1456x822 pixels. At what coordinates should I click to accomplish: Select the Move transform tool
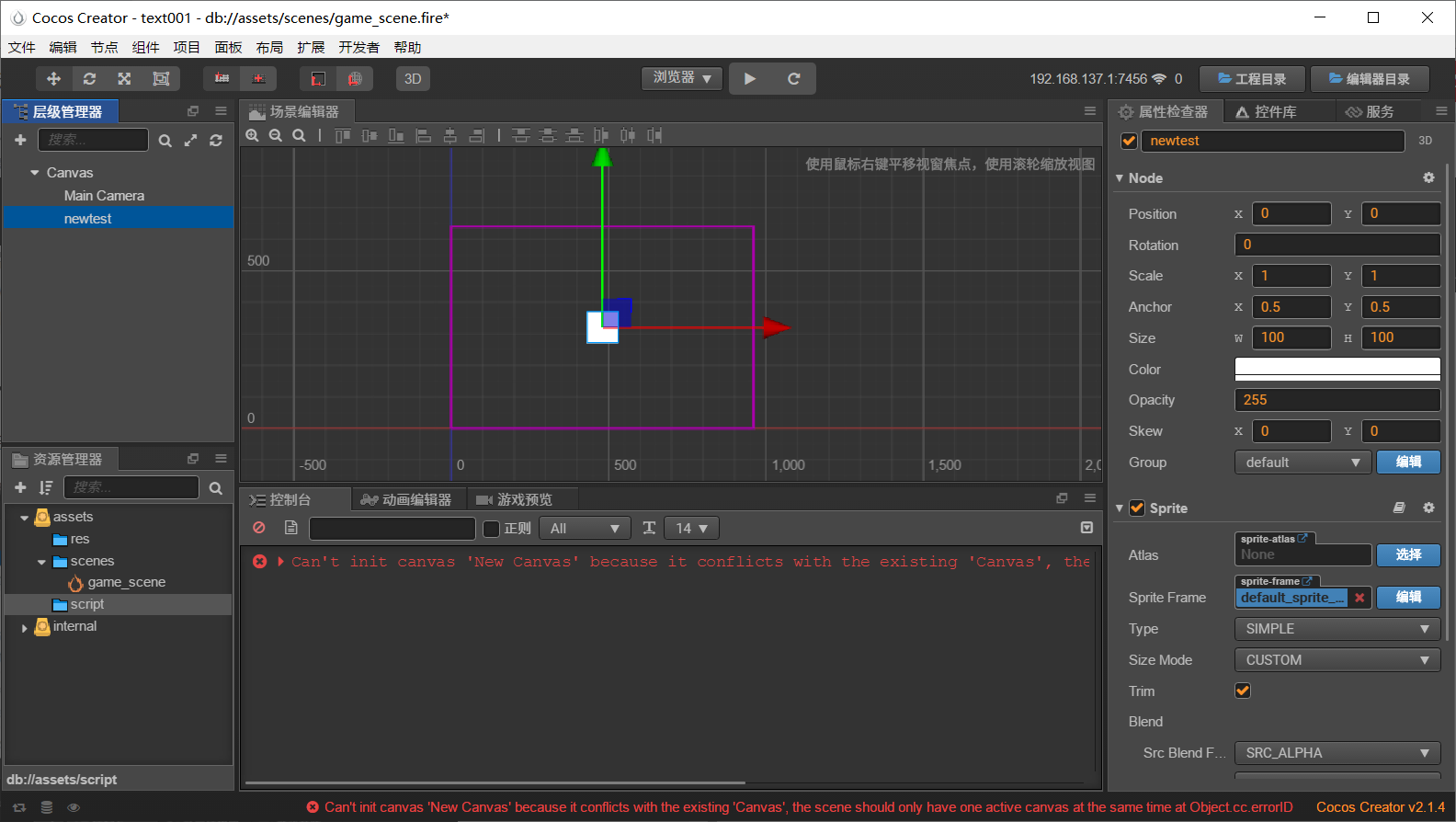tap(53, 79)
